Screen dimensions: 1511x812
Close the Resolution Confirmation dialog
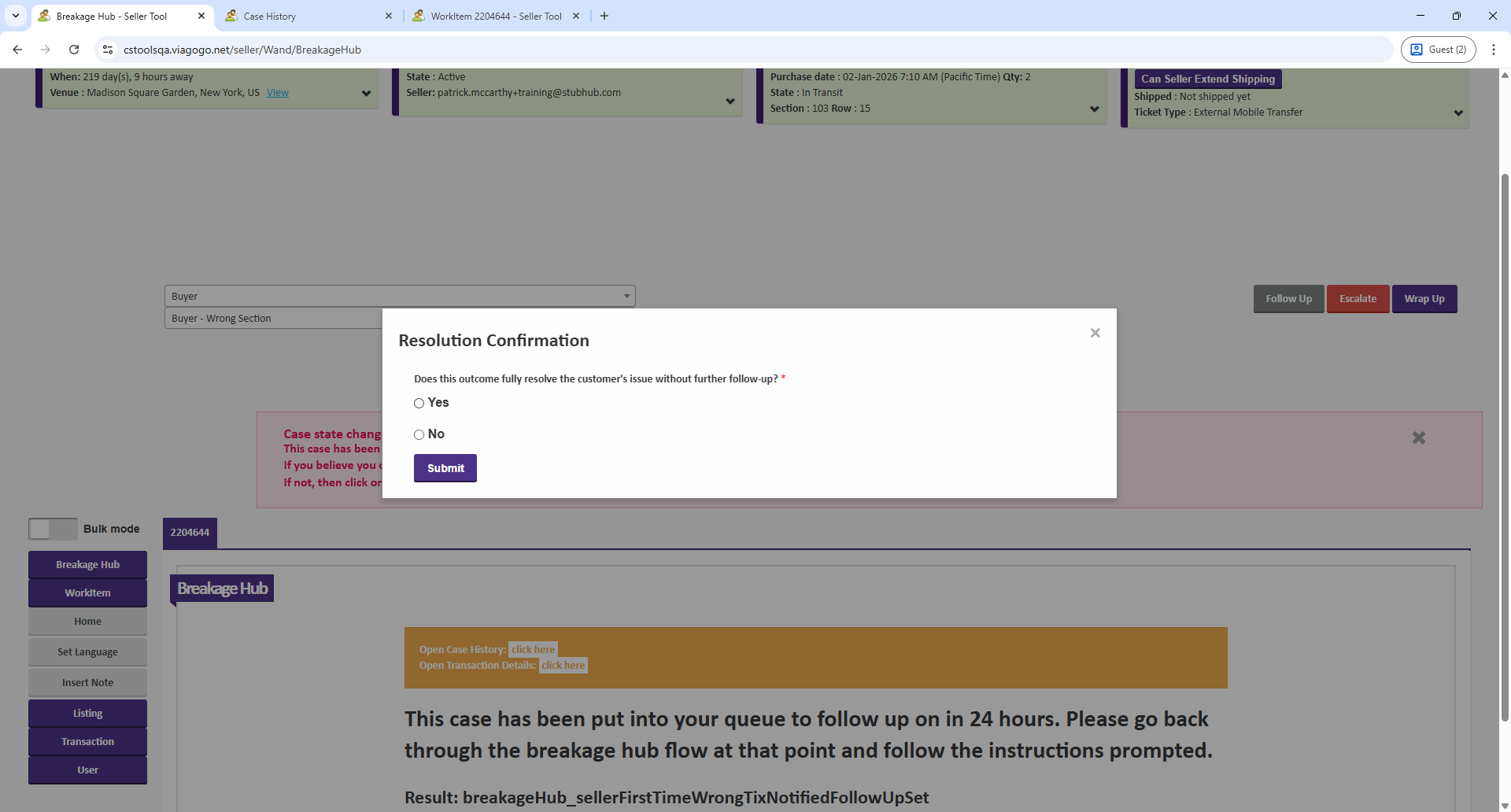1095,333
